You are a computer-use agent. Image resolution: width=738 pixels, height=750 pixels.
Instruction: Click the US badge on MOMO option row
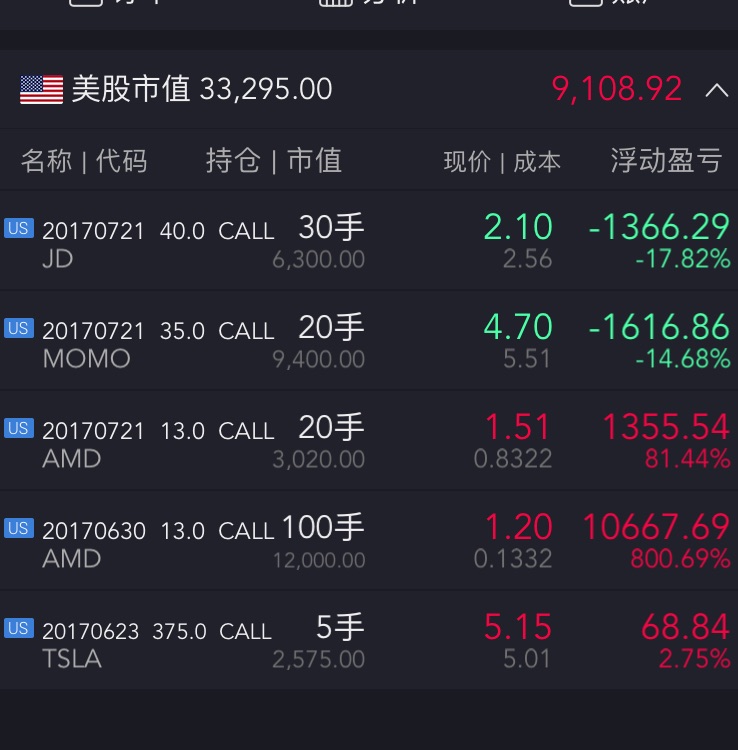pos(18,328)
